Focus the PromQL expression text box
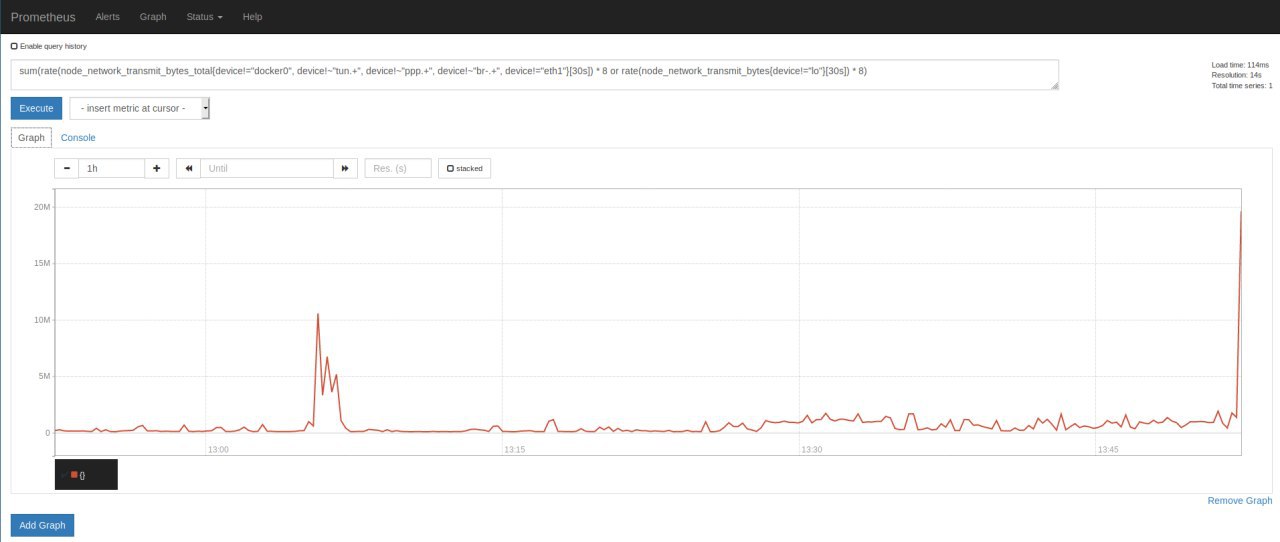Screen dimensions: 1280x542 pos(535,75)
